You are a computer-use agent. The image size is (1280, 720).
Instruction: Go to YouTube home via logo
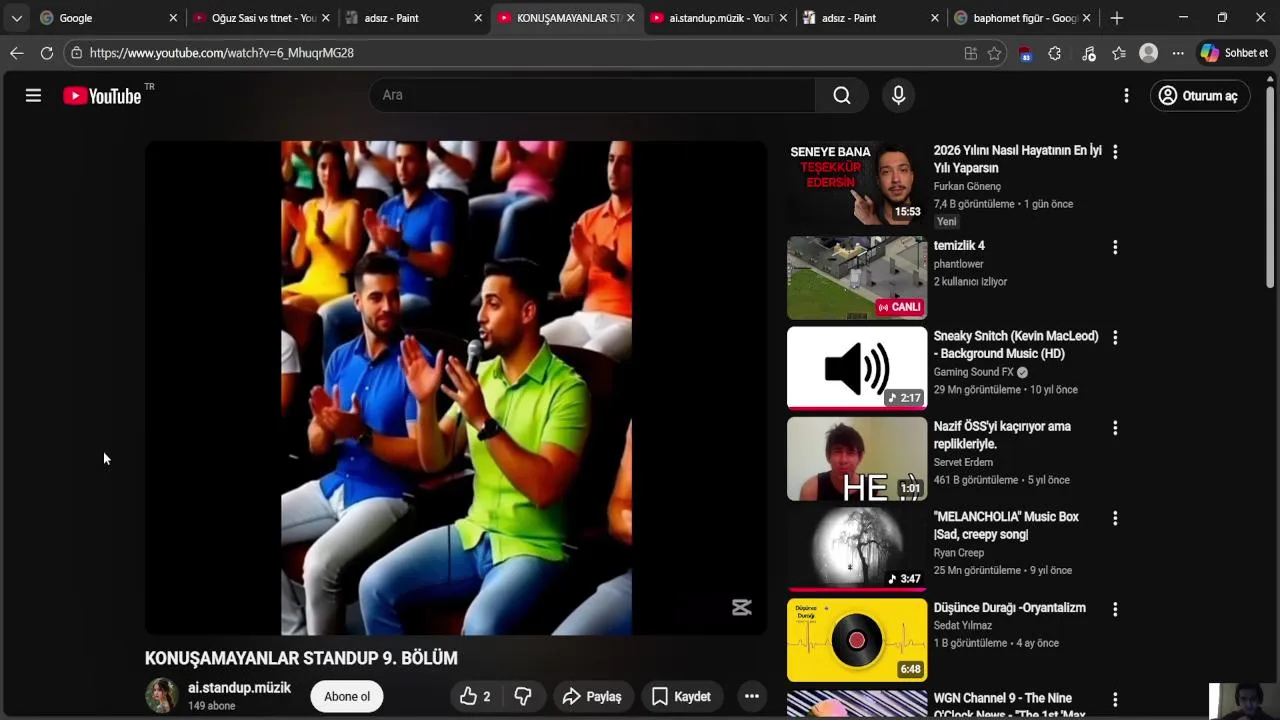tap(102, 96)
